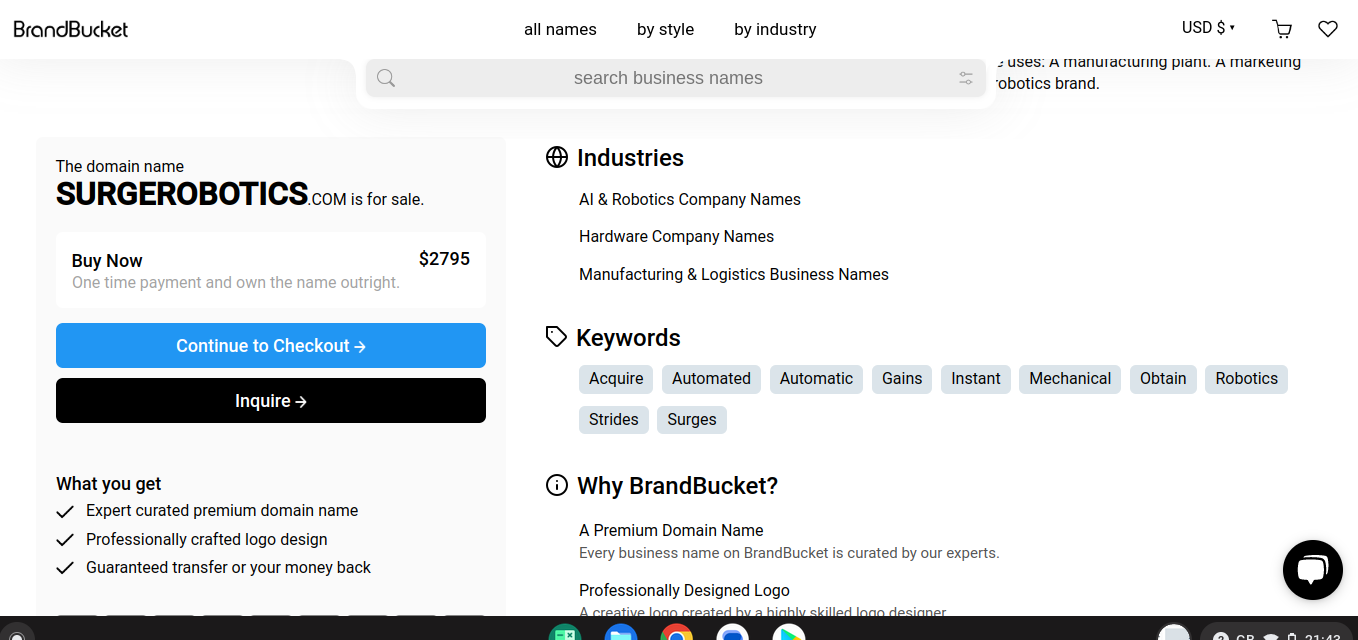Image resolution: width=1358 pixels, height=640 pixels.
Task: Click Continue to Checkout button
Action: 271,346
